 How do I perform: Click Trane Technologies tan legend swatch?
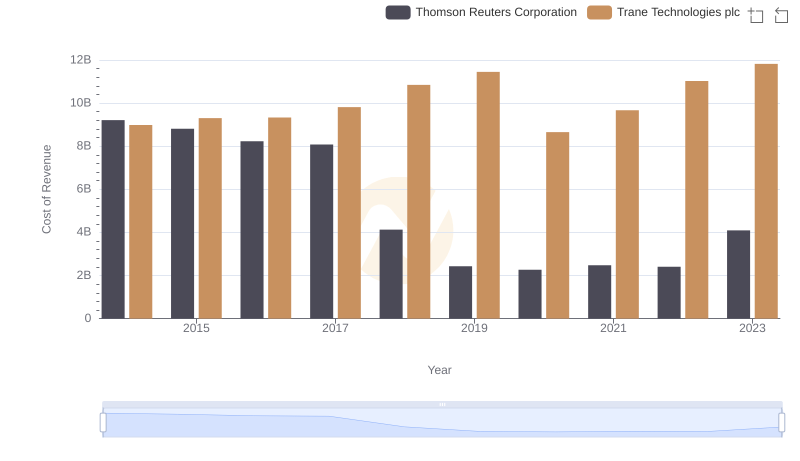[599, 12]
